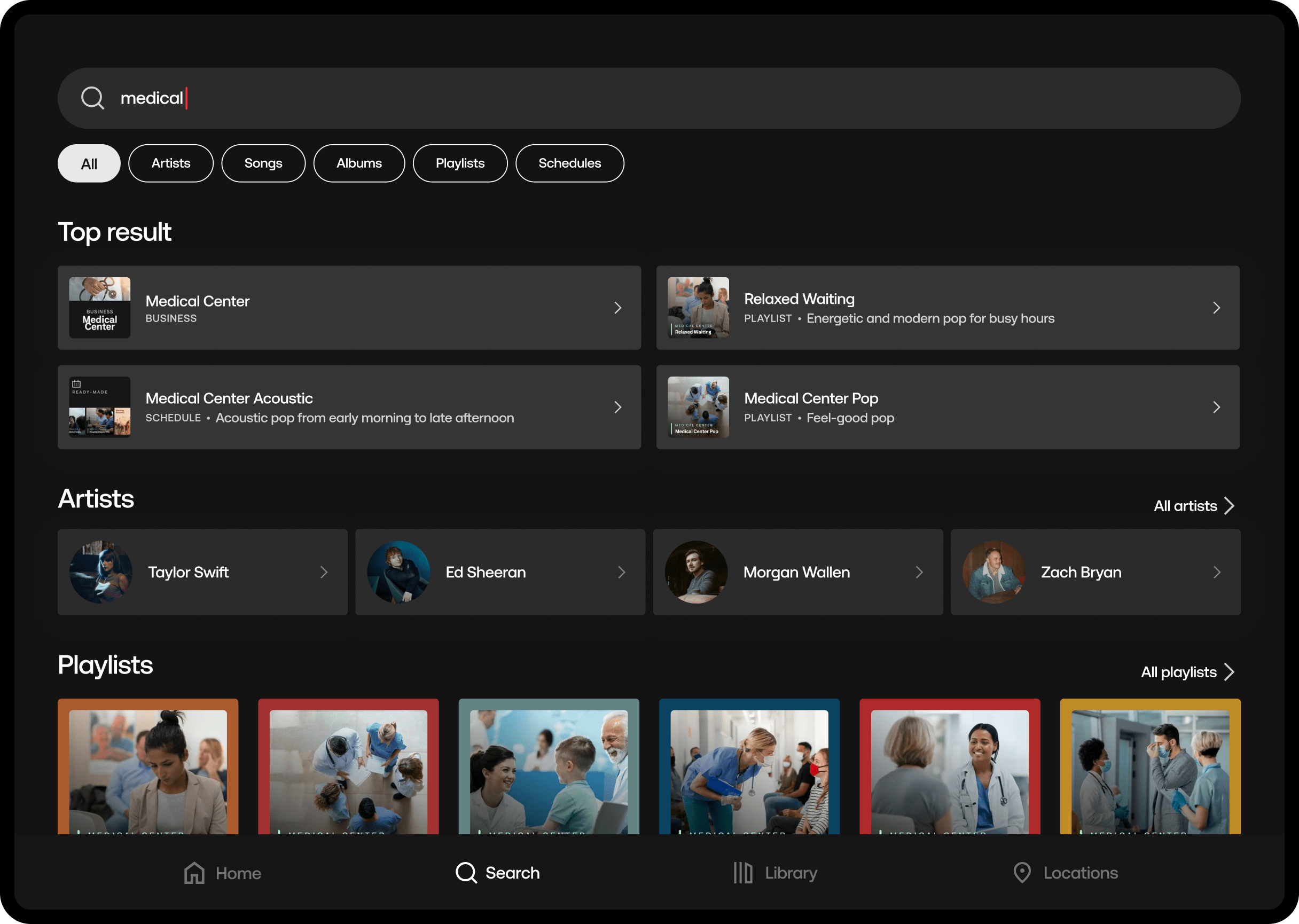Click the Medical Center business cover icon
This screenshot has height=924, width=1299.
coord(99,308)
